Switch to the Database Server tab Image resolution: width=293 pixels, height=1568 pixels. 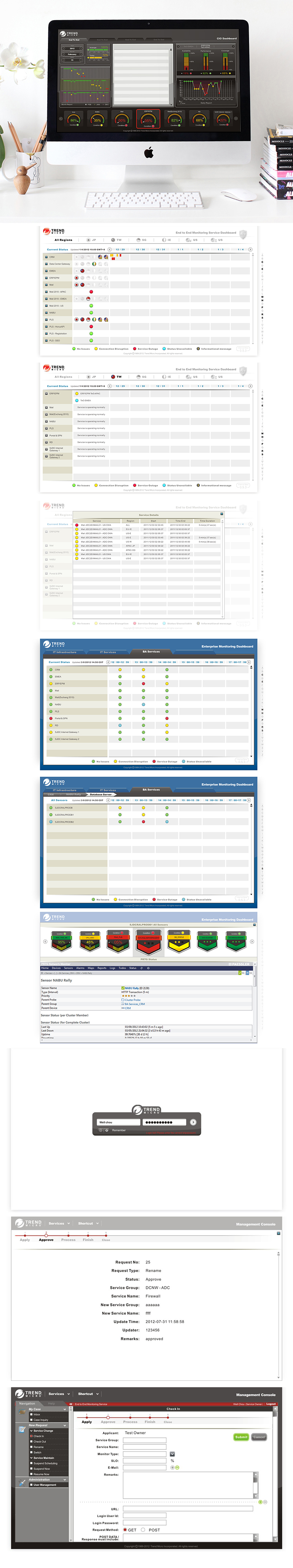point(100,794)
